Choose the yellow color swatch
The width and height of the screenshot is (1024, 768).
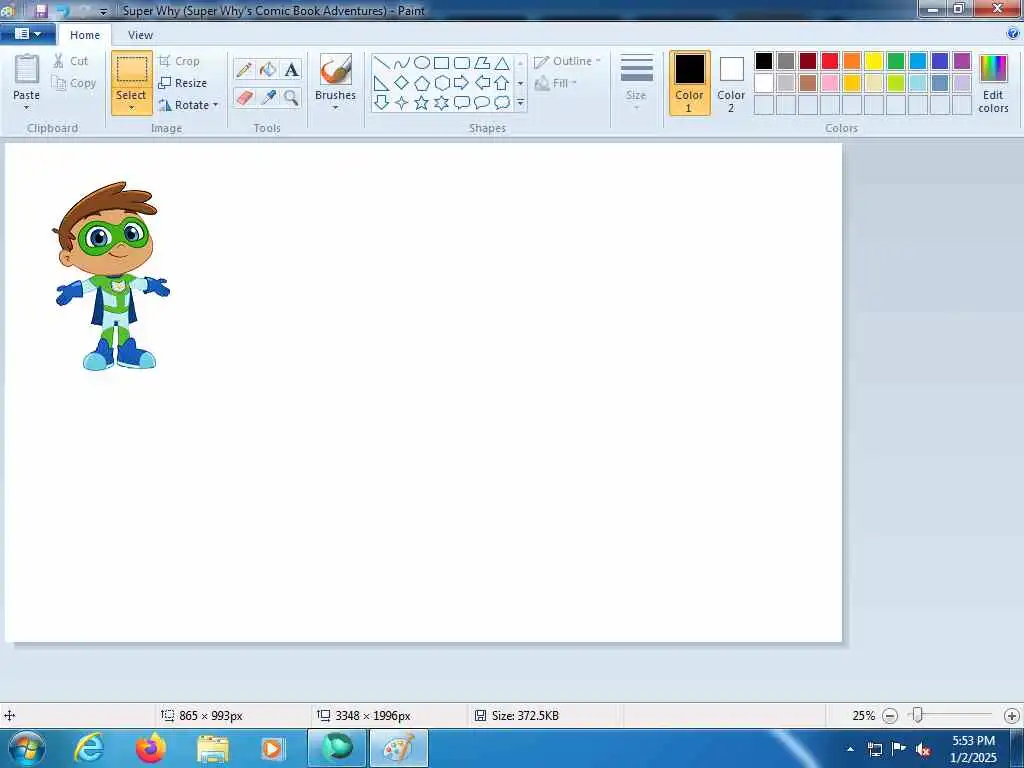click(x=874, y=61)
